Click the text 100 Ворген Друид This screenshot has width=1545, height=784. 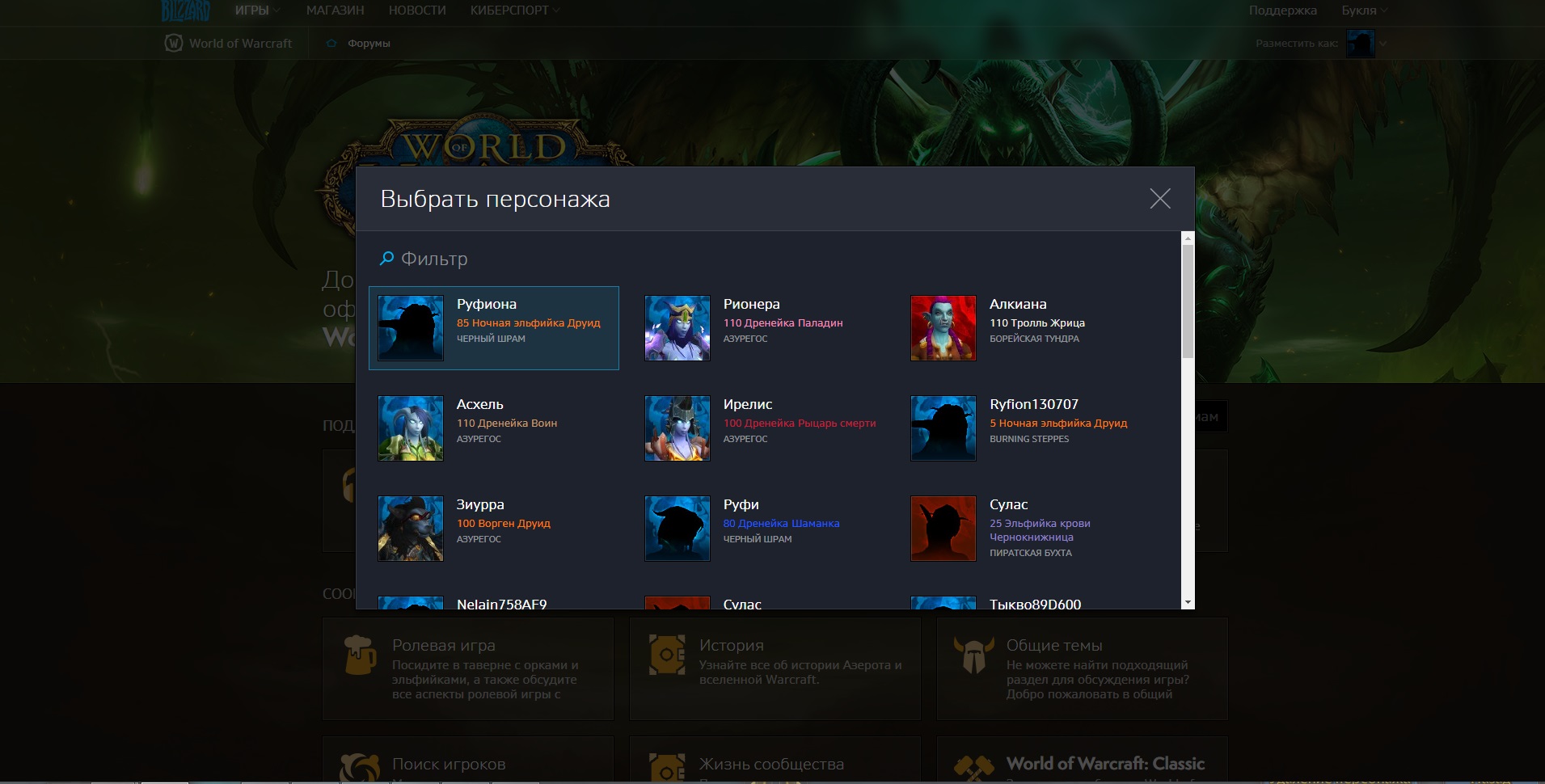(x=504, y=523)
